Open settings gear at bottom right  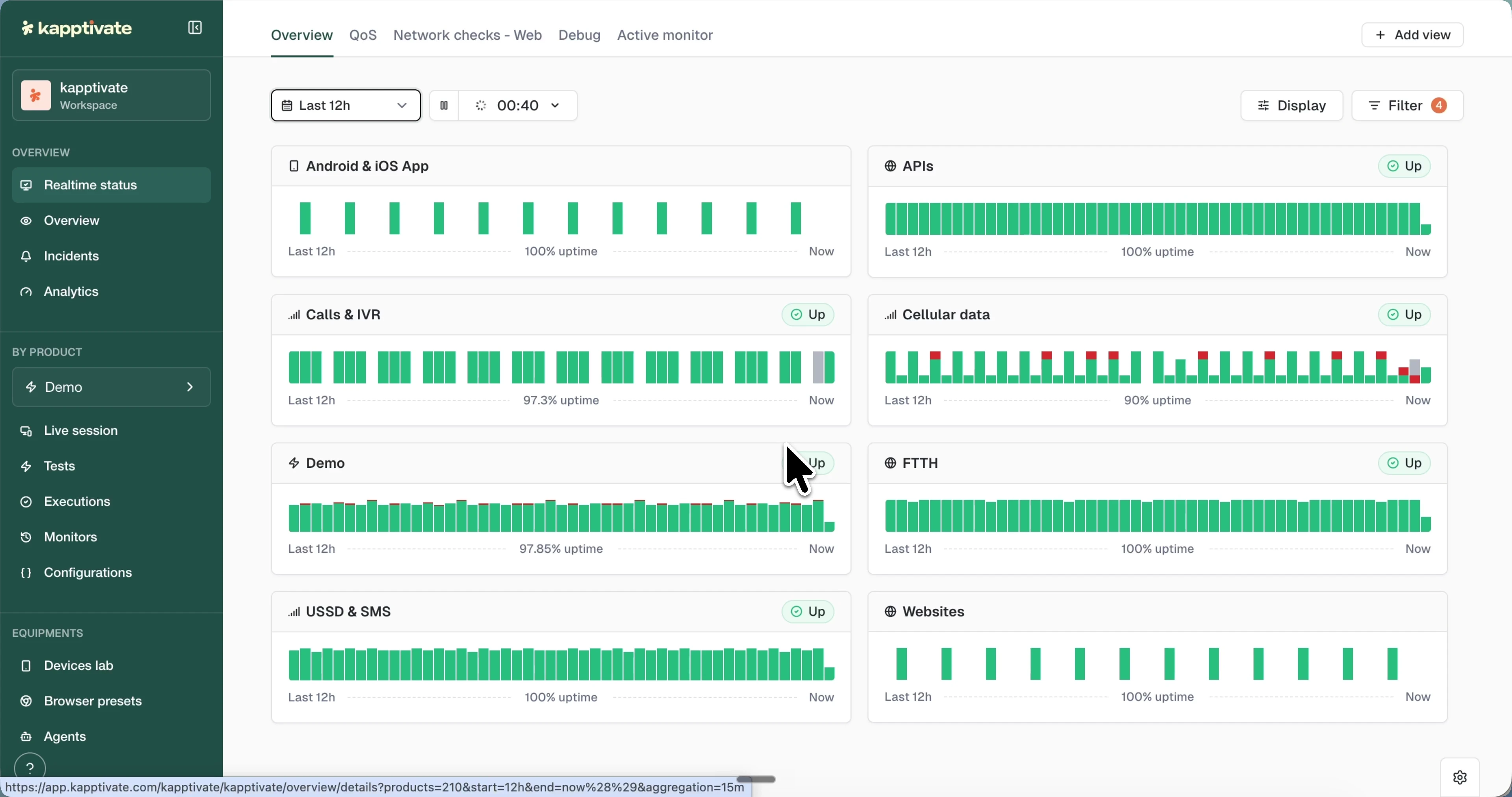click(1460, 778)
